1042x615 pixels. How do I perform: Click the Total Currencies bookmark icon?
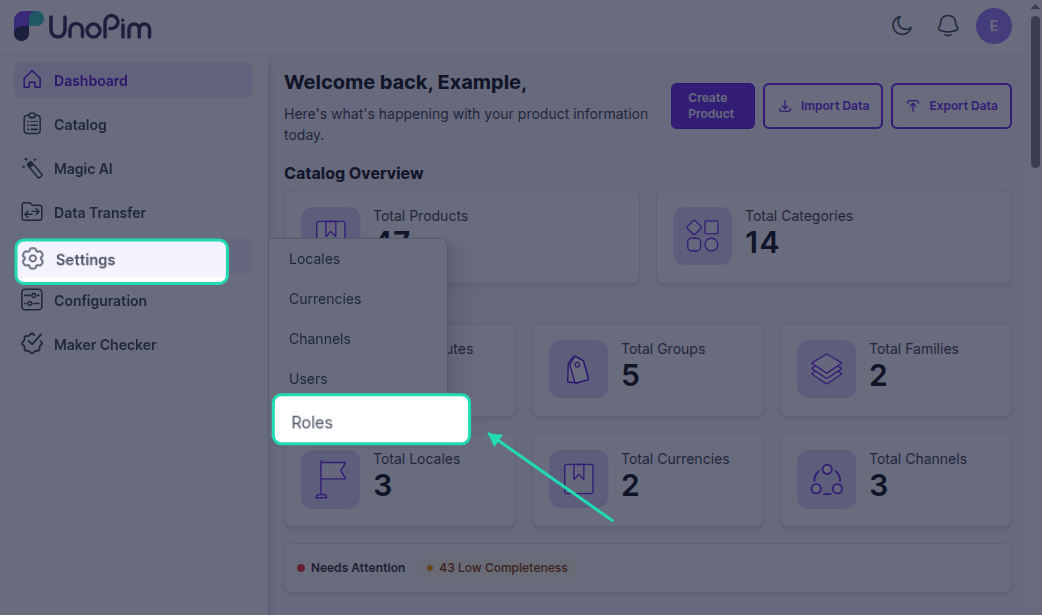click(578, 479)
